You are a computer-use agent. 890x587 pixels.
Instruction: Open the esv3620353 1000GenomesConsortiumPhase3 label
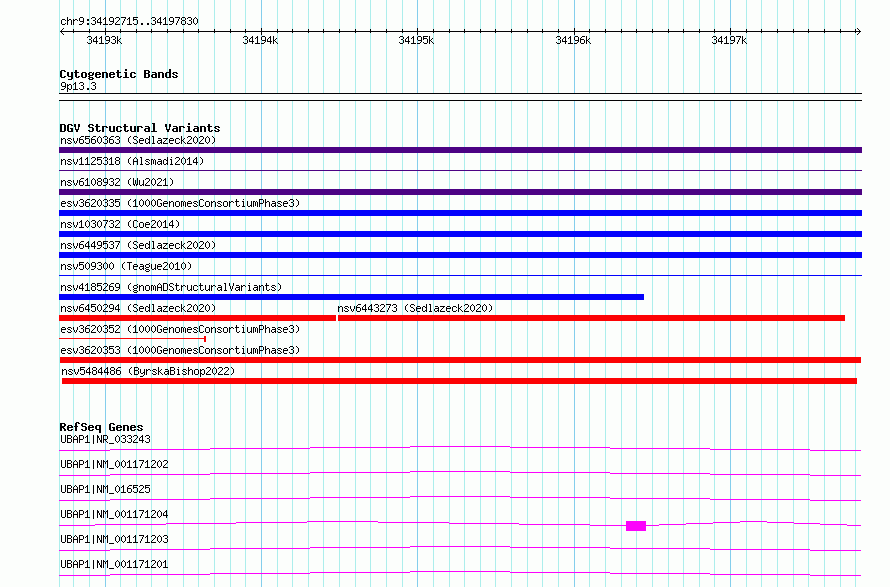[180, 350]
